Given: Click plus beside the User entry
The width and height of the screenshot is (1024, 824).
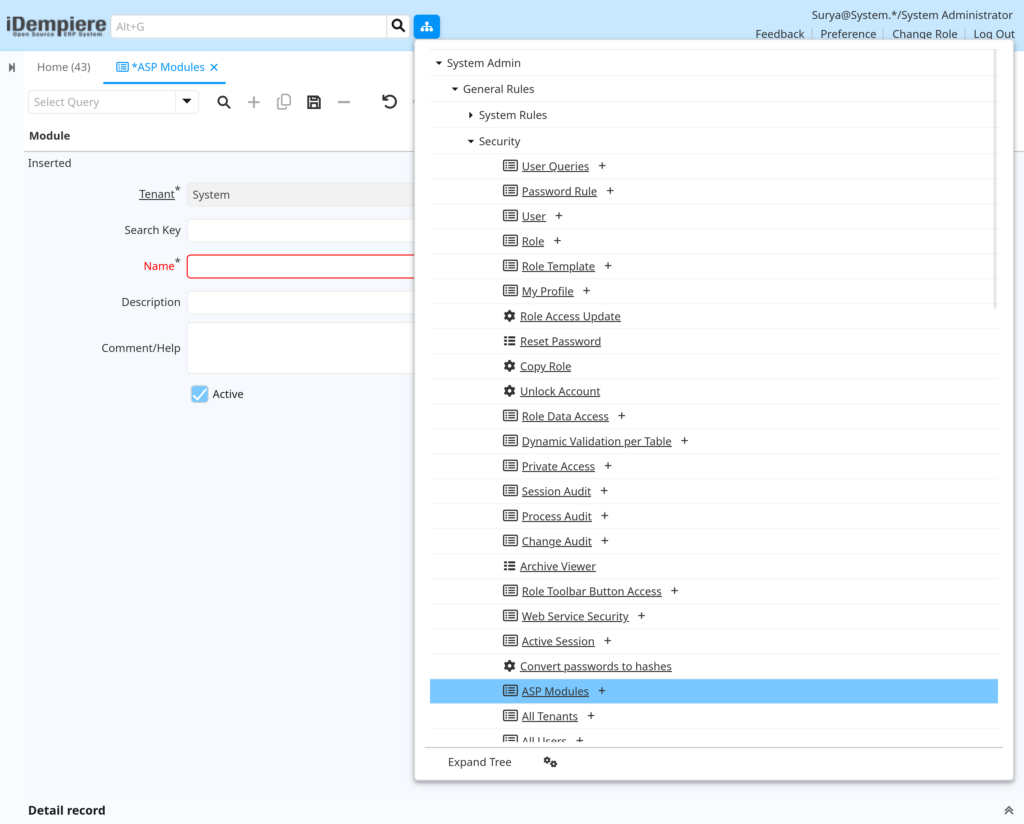Looking at the screenshot, I should [559, 215].
